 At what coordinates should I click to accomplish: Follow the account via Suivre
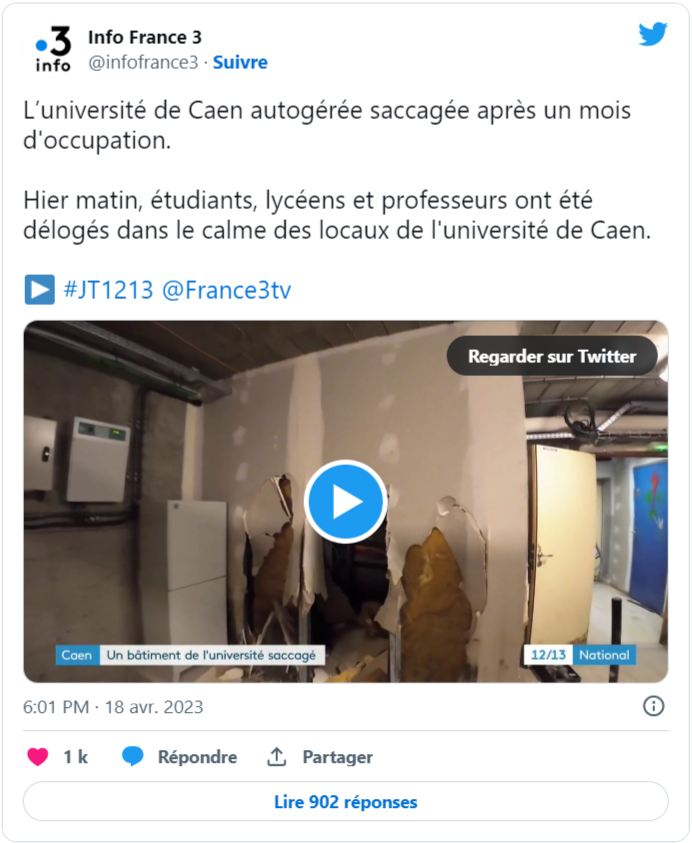tap(240, 62)
